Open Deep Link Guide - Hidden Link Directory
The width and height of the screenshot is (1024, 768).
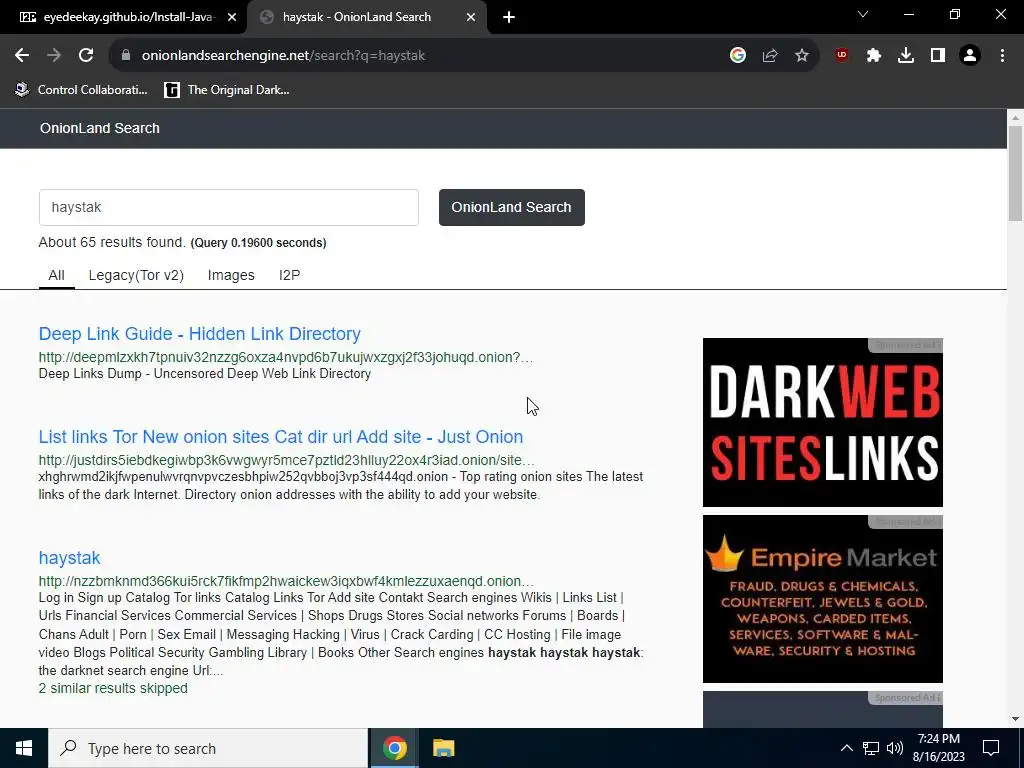(x=199, y=334)
